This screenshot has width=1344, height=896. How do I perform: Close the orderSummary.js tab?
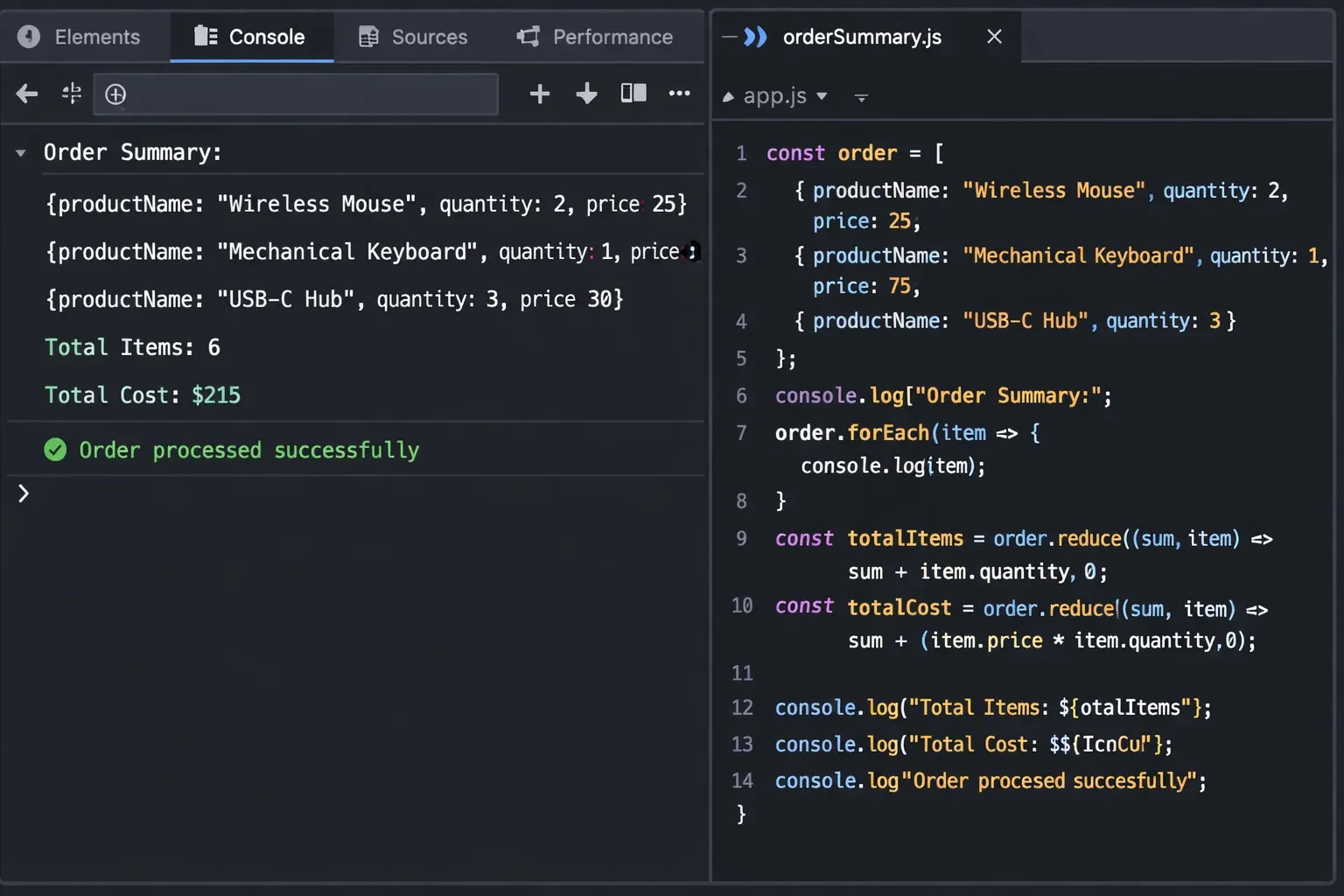(994, 37)
